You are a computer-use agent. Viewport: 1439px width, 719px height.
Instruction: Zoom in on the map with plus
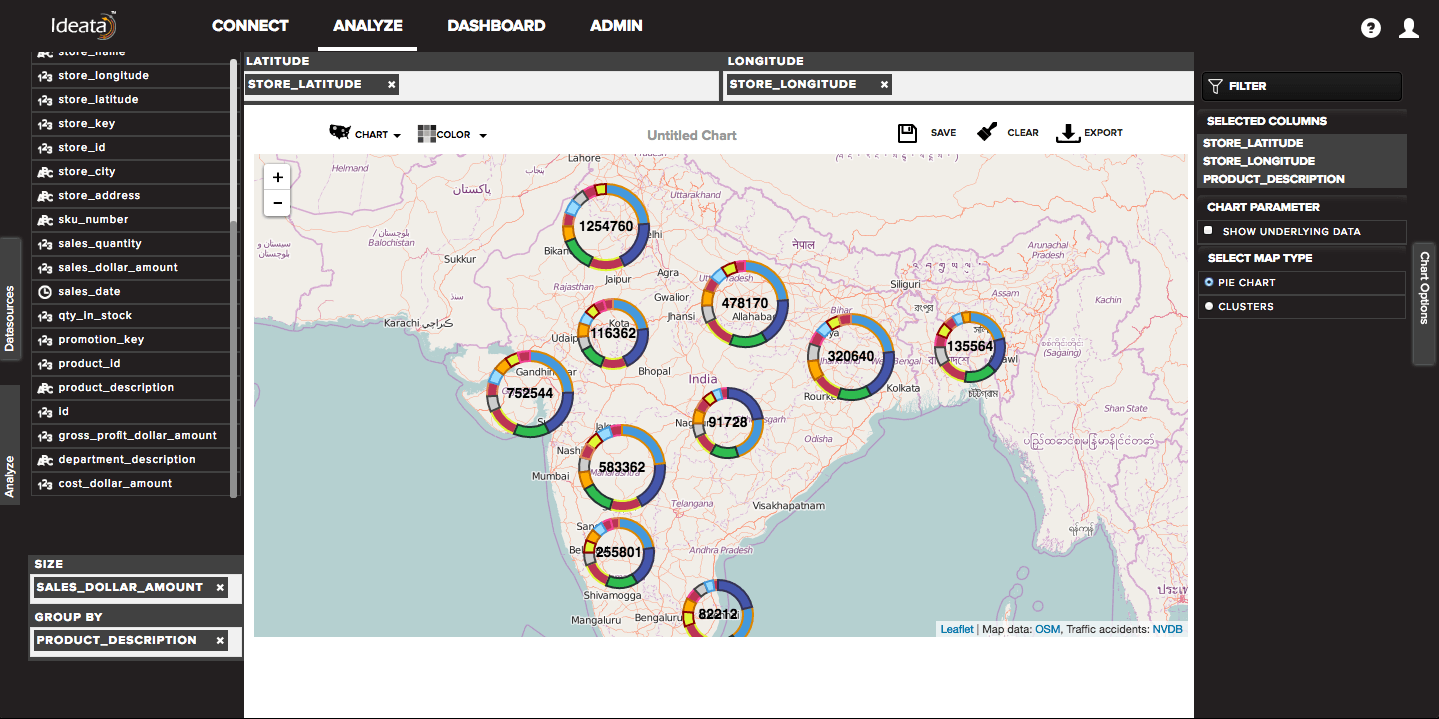(277, 177)
